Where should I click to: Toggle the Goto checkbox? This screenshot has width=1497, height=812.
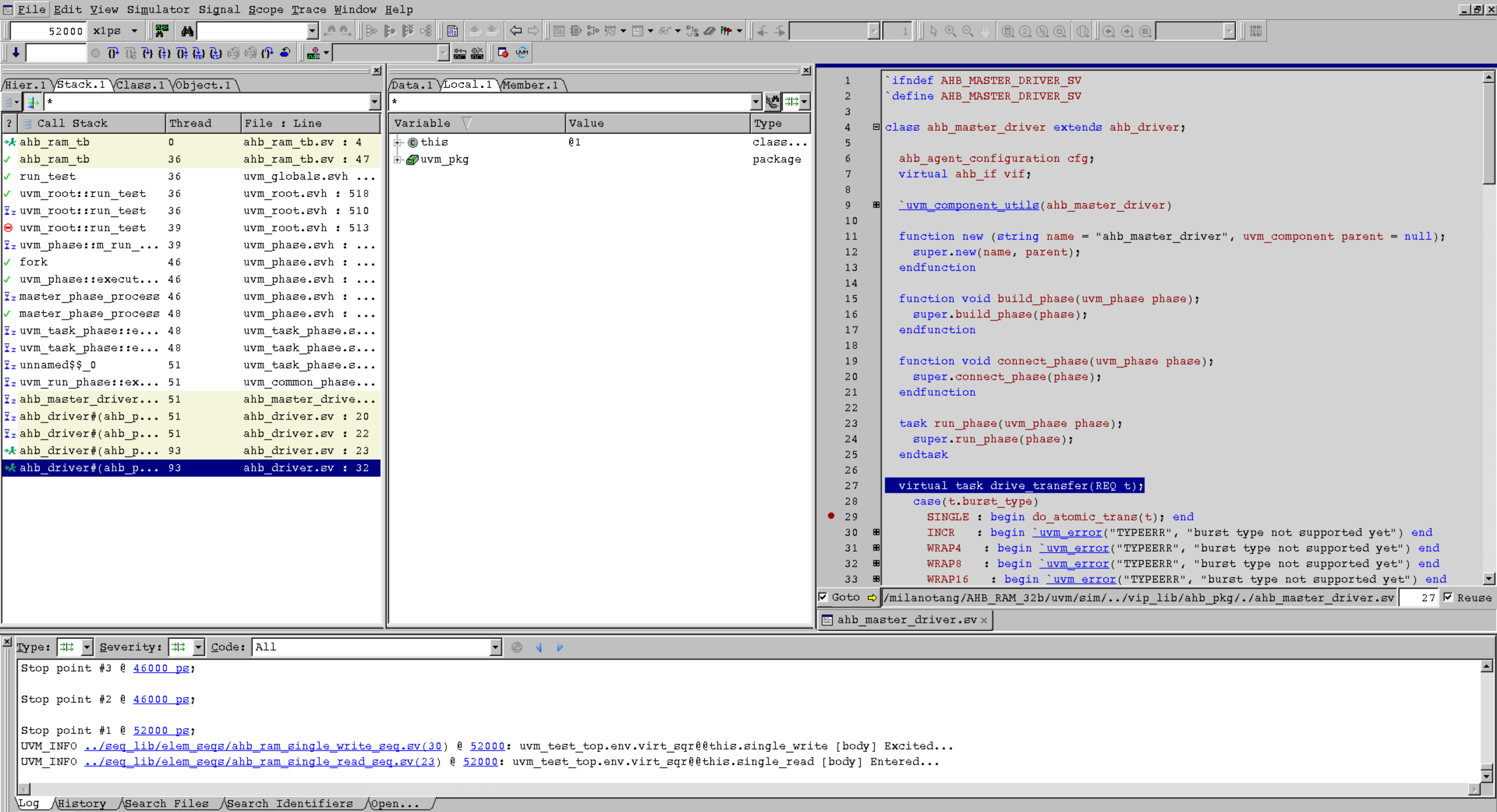(x=823, y=596)
